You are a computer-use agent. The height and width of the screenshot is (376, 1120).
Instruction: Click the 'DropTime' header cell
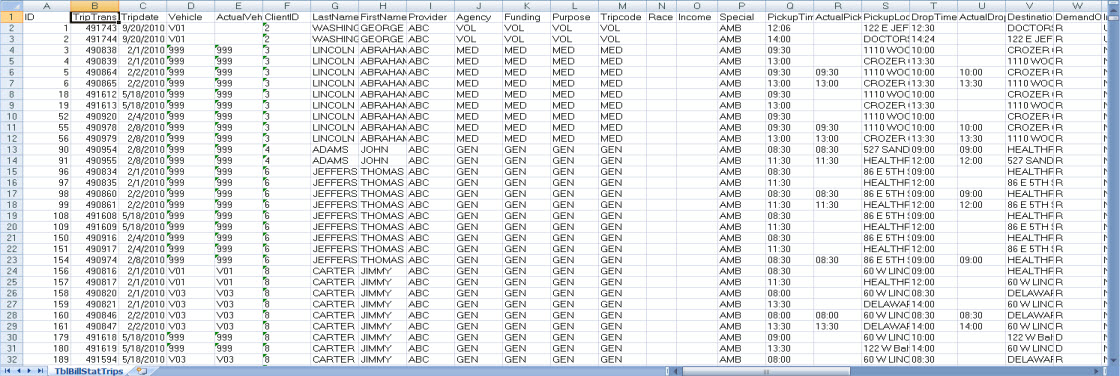pyautogui.click(x=933, y=16)
